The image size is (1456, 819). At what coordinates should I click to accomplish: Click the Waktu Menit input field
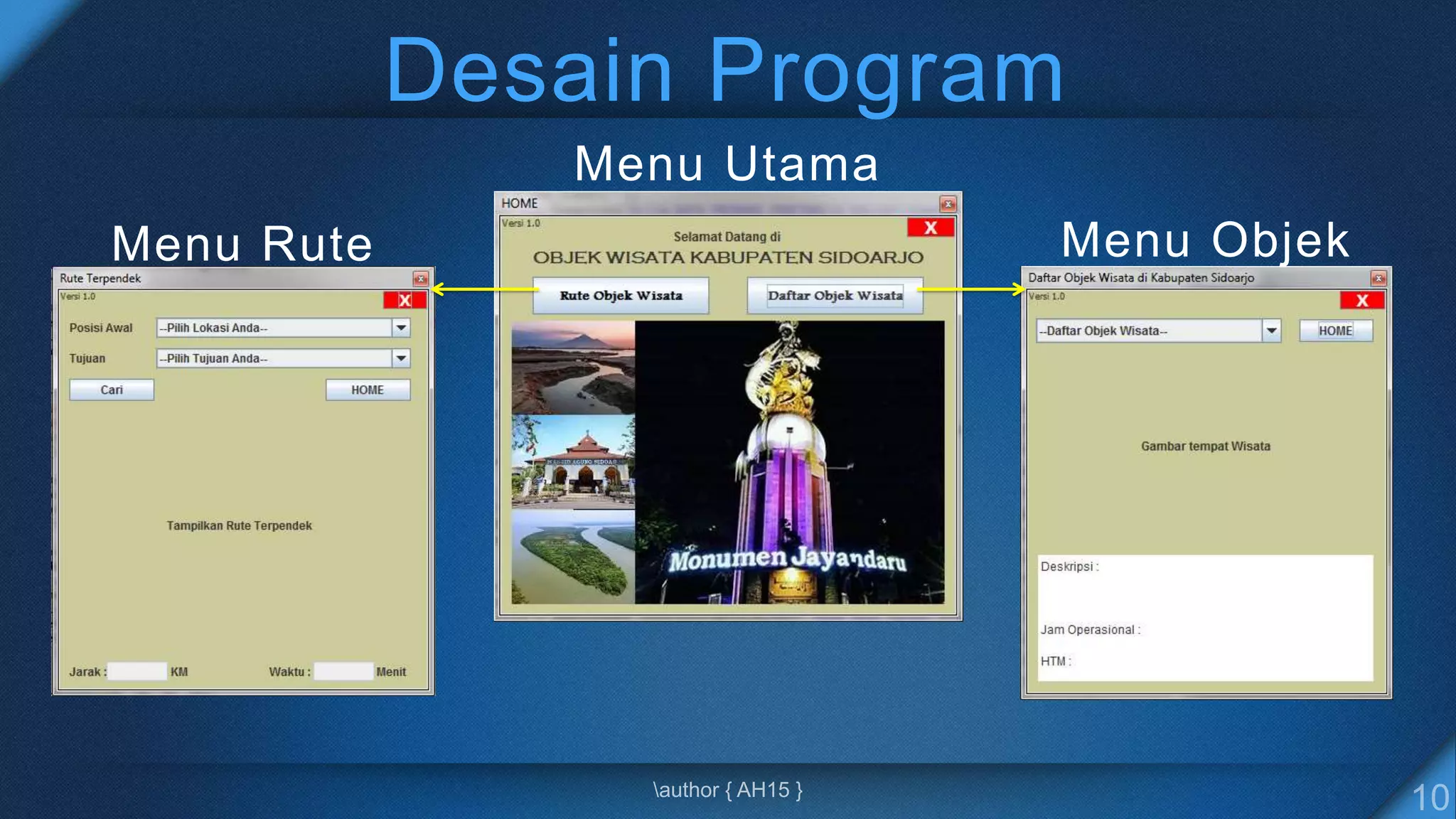click(343, 671)
